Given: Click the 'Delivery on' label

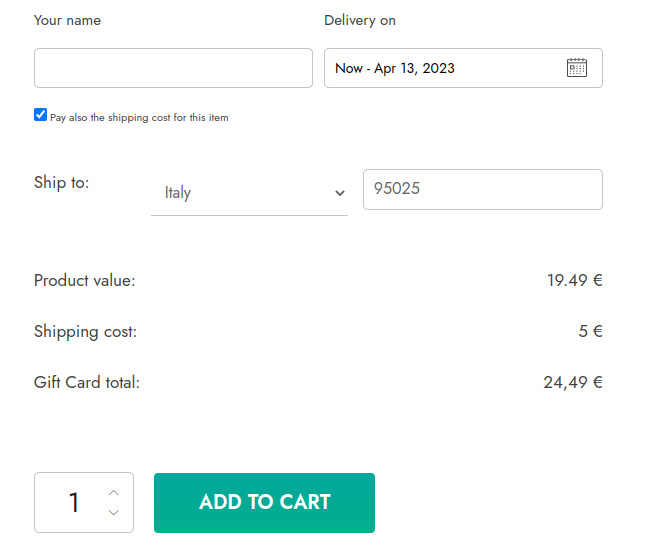Looking at the screenshot, I should point(360,20).
